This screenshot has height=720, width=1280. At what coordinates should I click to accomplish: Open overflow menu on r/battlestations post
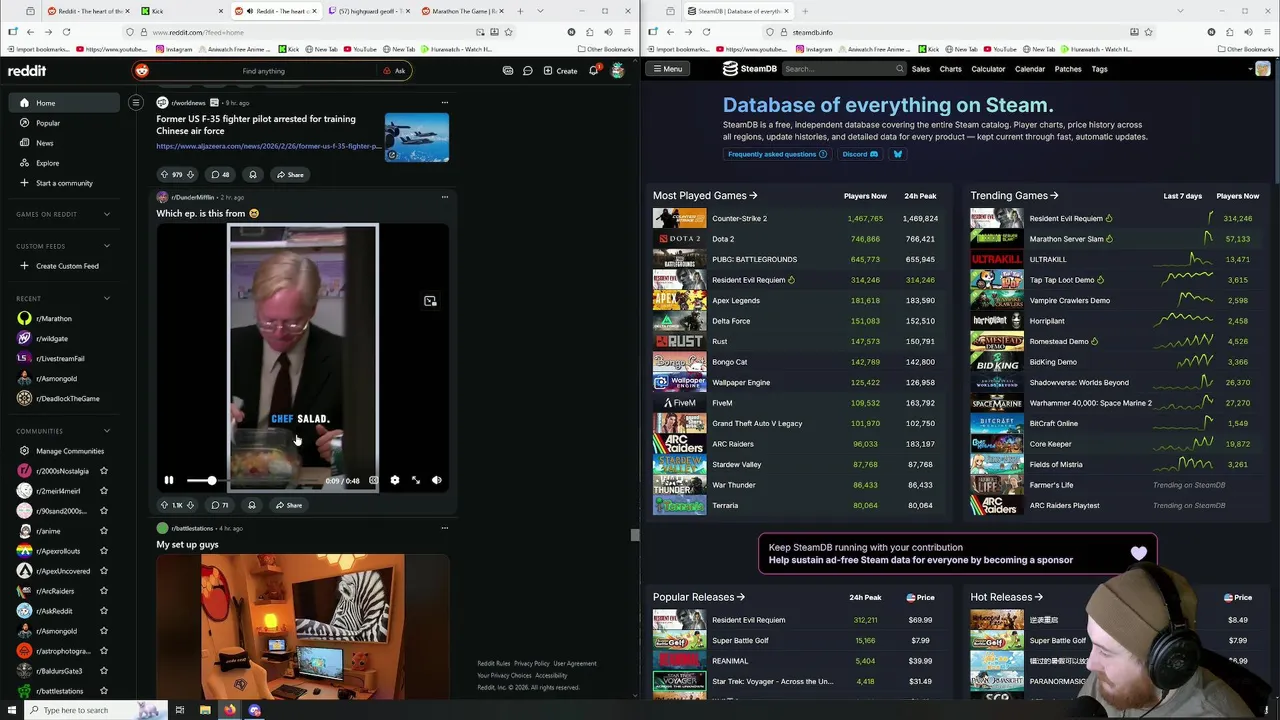tap(445, 528)
